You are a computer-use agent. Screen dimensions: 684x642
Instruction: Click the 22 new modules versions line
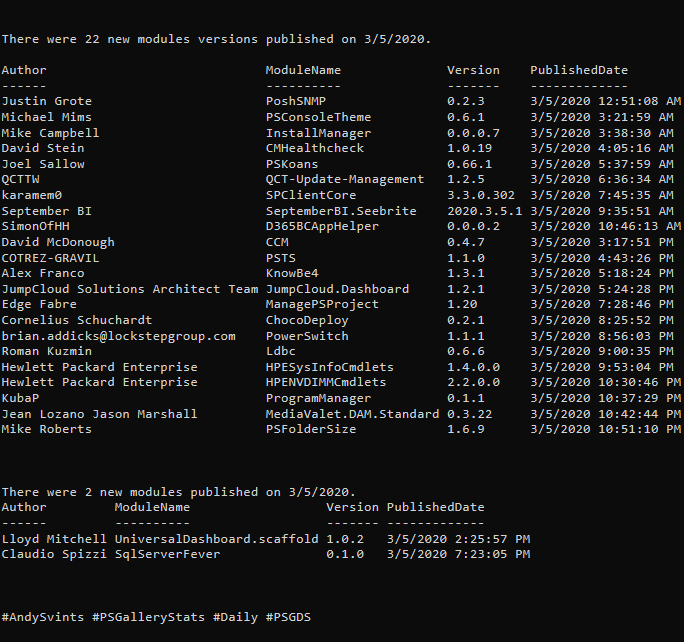pos(216,39)
